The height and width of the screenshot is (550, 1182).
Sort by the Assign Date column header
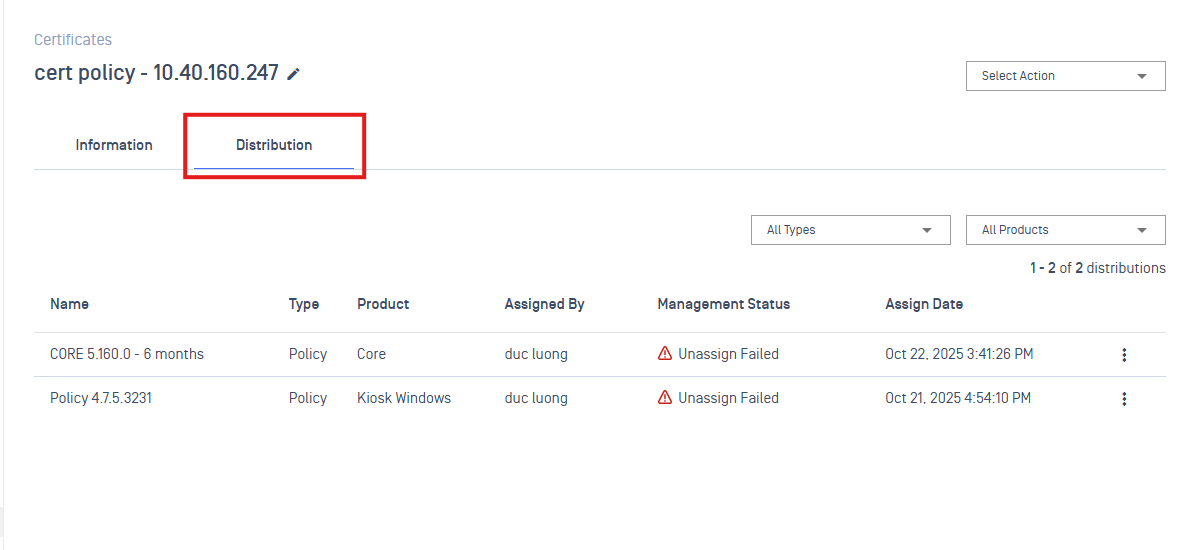[x=924, y=304]
